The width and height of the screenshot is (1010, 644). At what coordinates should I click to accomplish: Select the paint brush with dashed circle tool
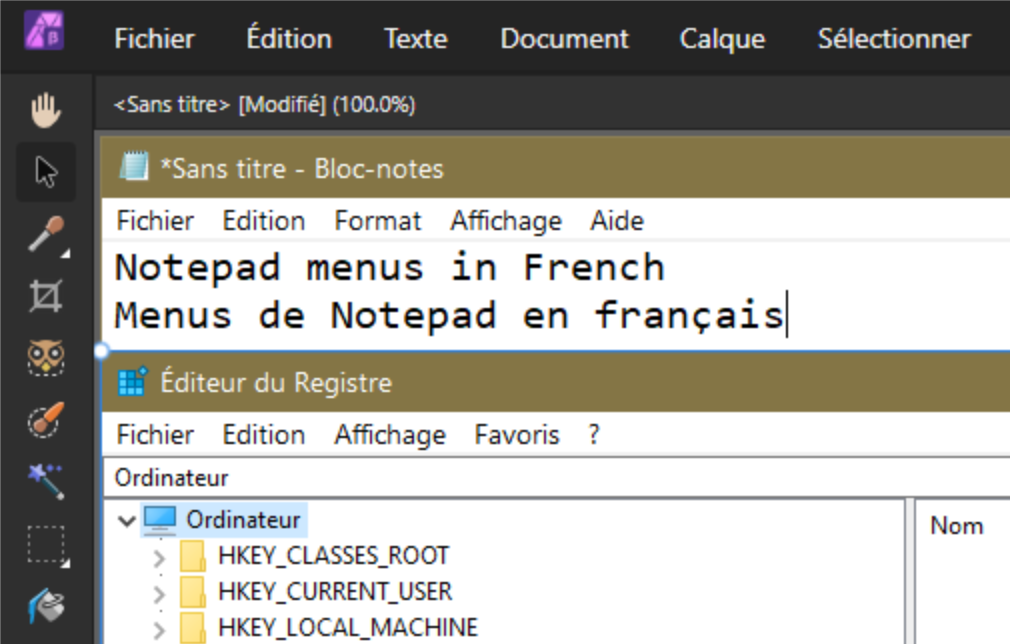tap(46, 420)
